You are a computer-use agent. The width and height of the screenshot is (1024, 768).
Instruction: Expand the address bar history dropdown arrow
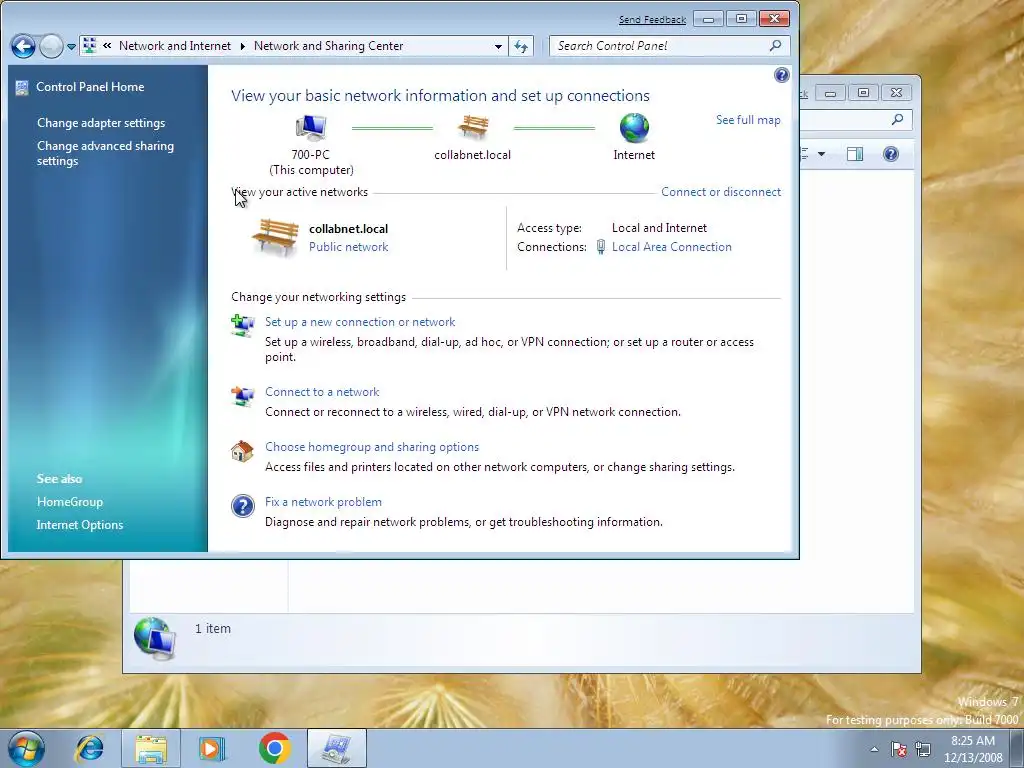pos(498,46)
